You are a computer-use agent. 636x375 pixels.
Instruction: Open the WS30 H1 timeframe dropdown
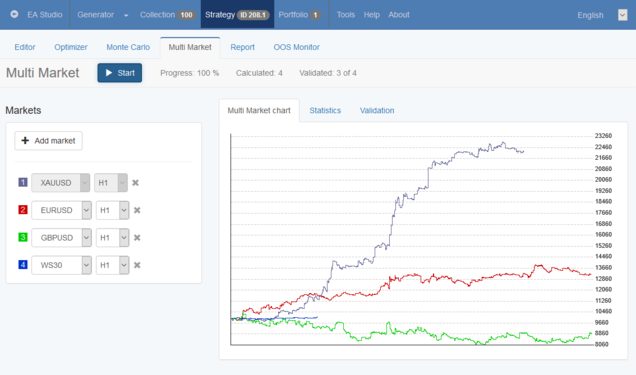click(112, 265)
